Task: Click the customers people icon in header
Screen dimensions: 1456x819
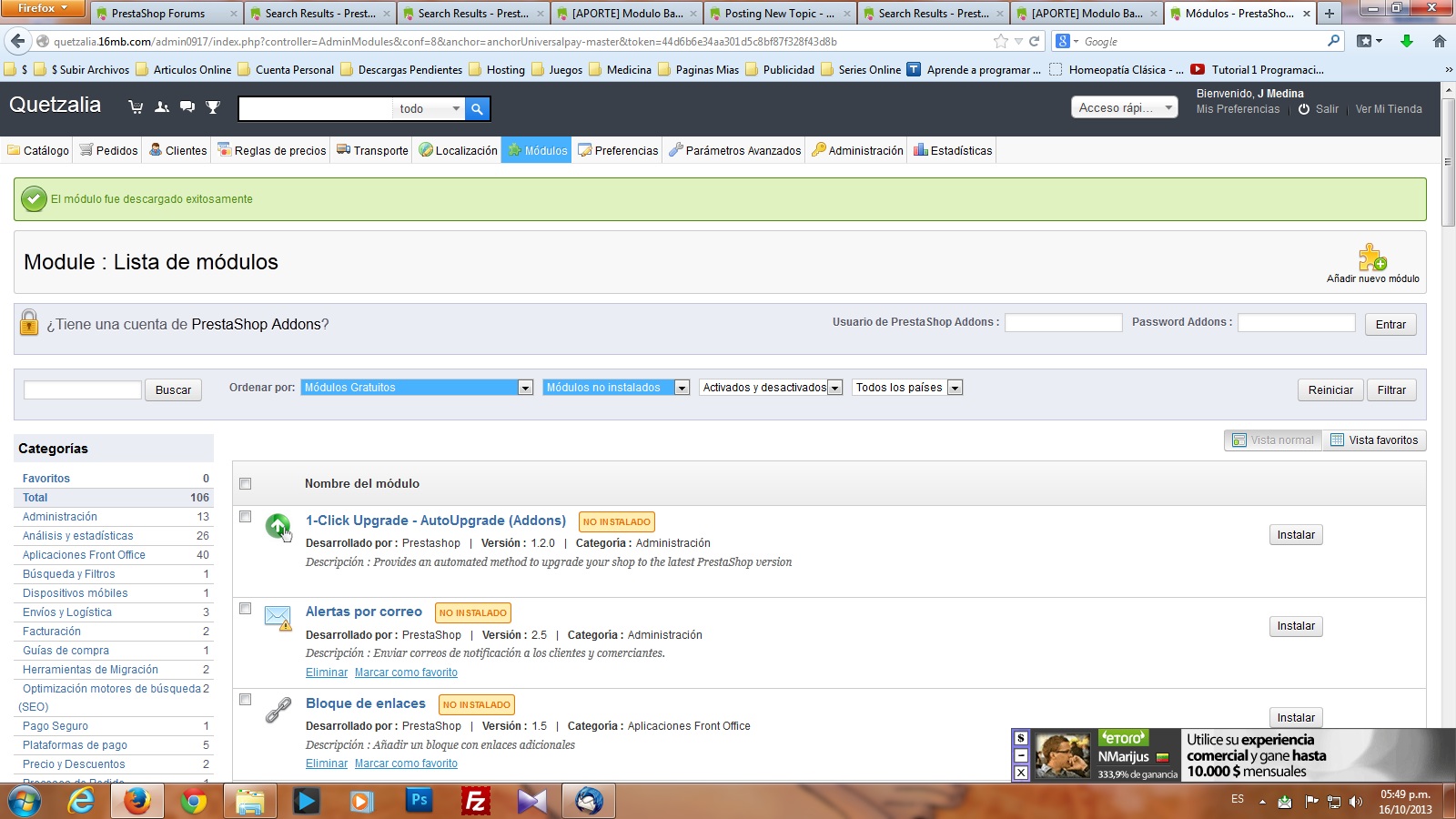Action: (x=162, y=107)
